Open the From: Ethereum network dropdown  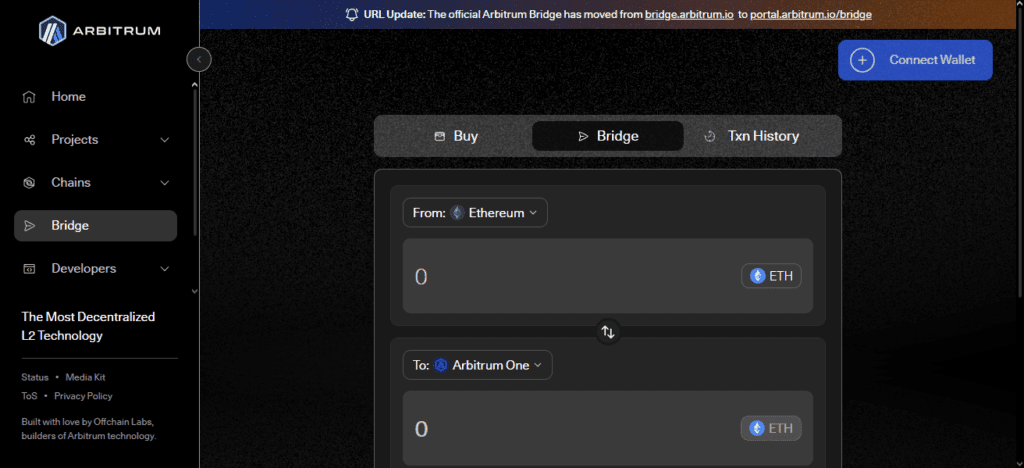475,213
